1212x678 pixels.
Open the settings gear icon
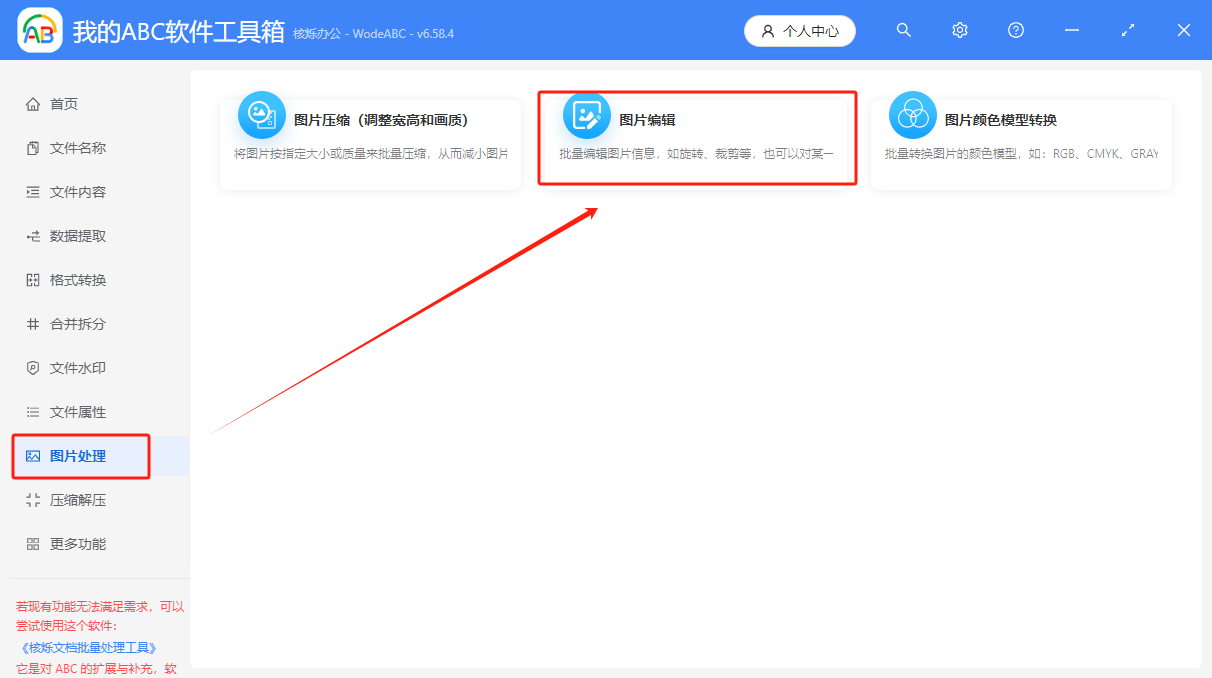click(x=960, y=30)
